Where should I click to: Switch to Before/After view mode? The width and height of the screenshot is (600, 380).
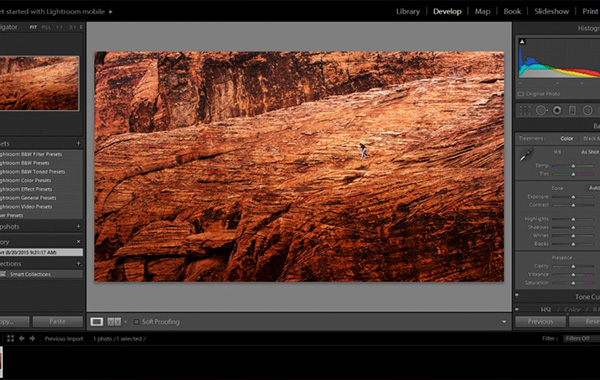114,322
